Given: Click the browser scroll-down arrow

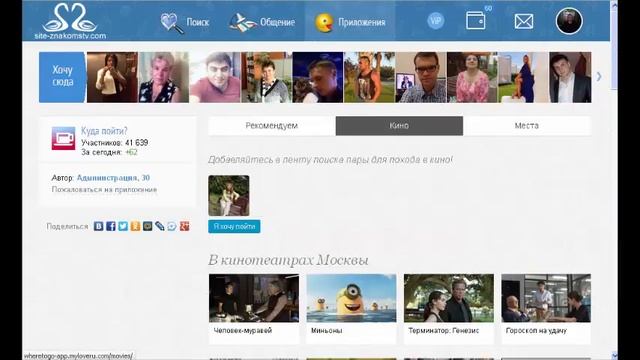Looking at the screenshot, I should 614,355.
